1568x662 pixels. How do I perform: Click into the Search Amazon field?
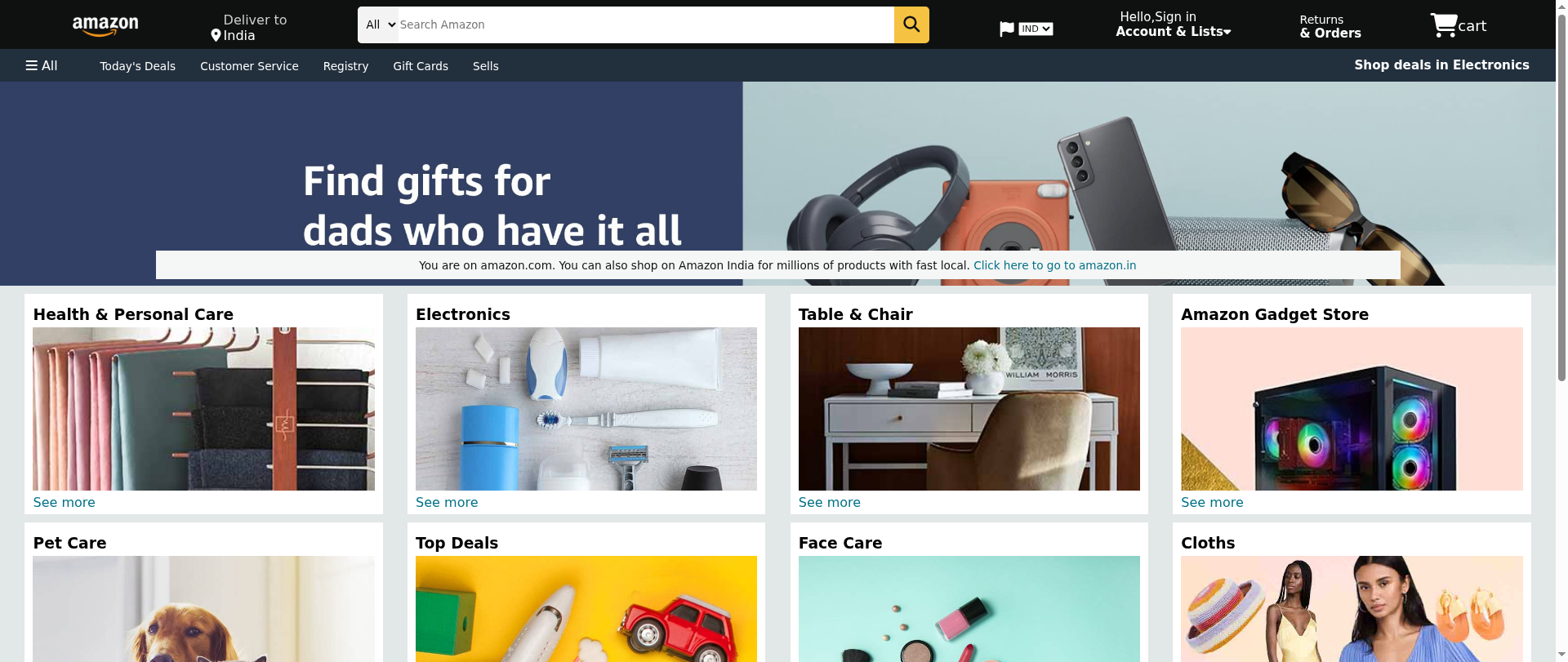(645, 24)
